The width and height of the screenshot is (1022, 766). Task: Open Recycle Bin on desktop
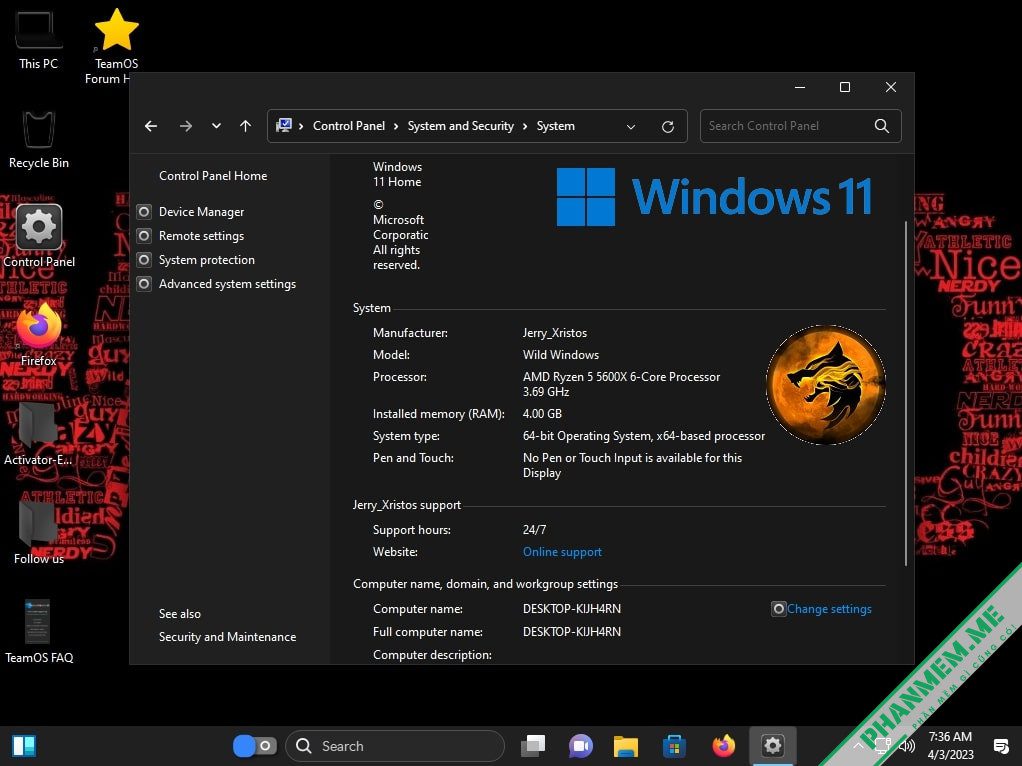click(38, 140)
